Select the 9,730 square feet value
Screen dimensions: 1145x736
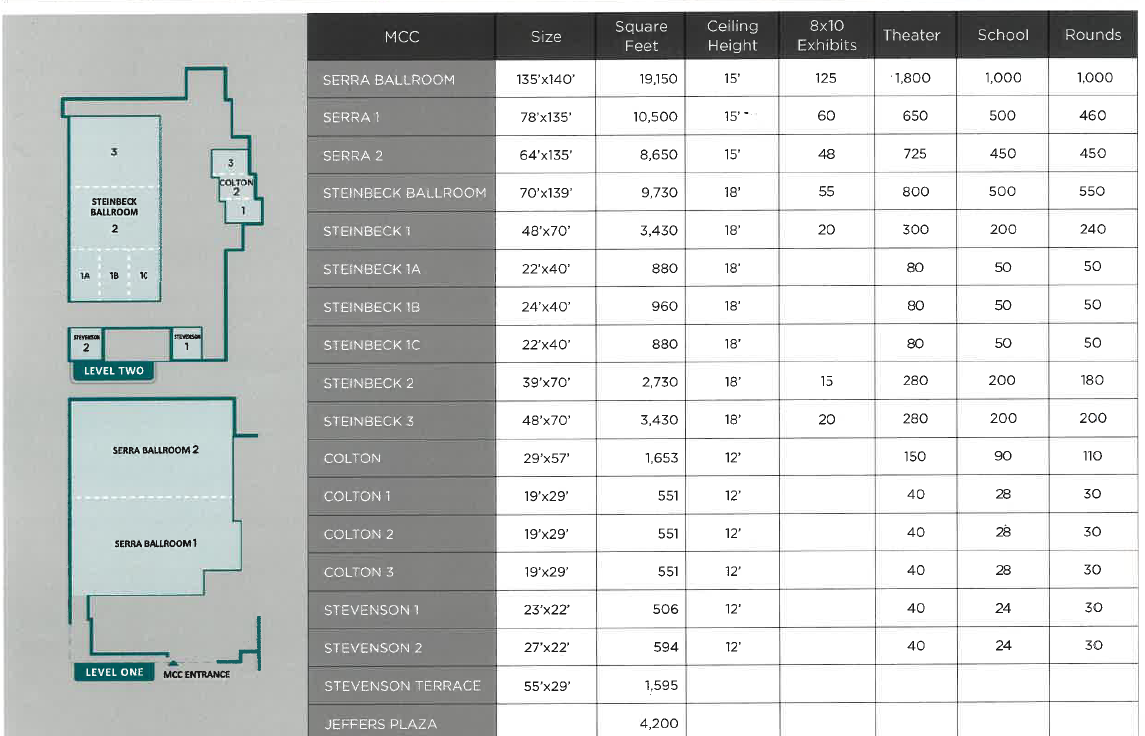659,192
